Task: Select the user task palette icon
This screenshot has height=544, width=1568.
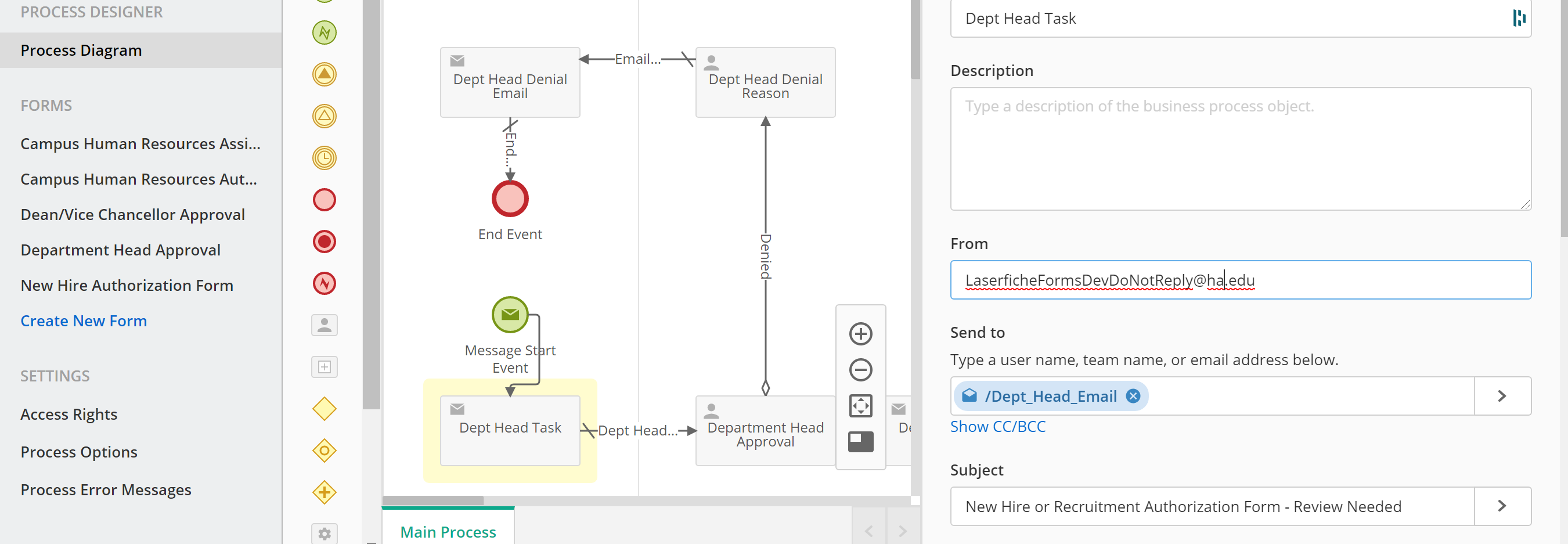Action: pos(325,325)
